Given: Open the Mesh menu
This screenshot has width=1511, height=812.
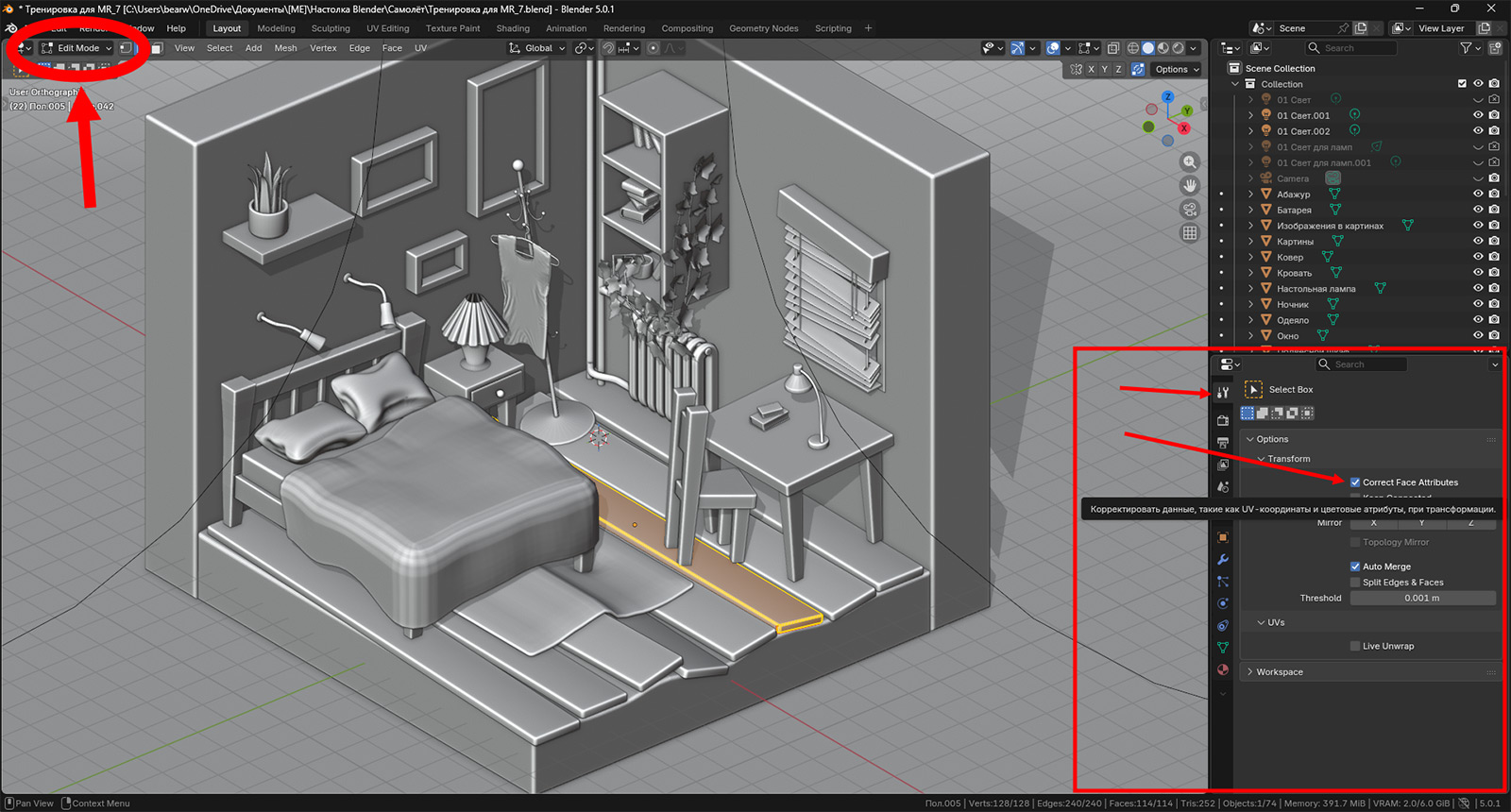Looking at the screenshot, I should pyautogui.click(x=285, y=48).
